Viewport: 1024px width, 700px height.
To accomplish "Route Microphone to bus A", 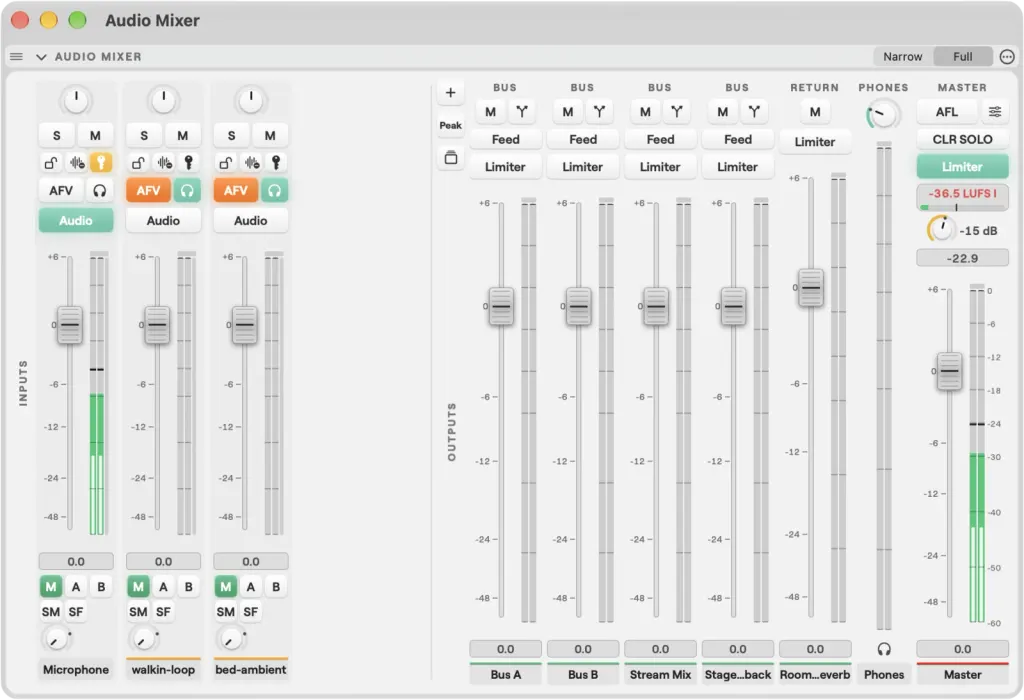I will [x=76, y=586].
